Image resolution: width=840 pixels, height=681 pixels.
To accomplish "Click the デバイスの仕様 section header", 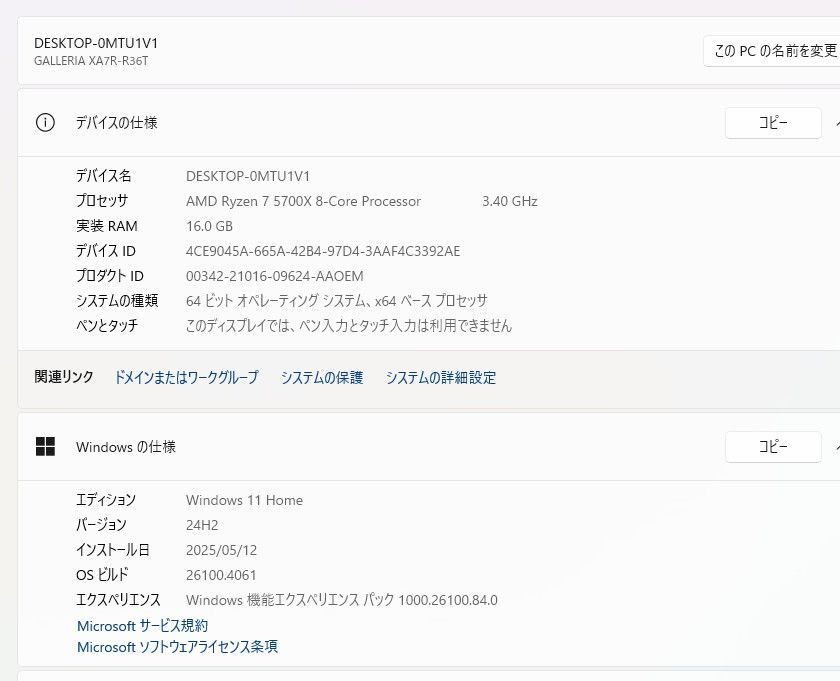I will click(x=429, y=123).
